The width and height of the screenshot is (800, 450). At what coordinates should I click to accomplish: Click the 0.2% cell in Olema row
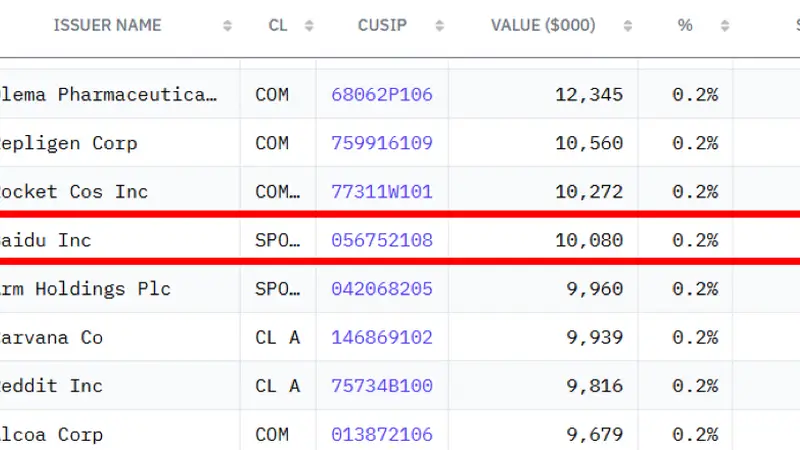click(695, 94)
